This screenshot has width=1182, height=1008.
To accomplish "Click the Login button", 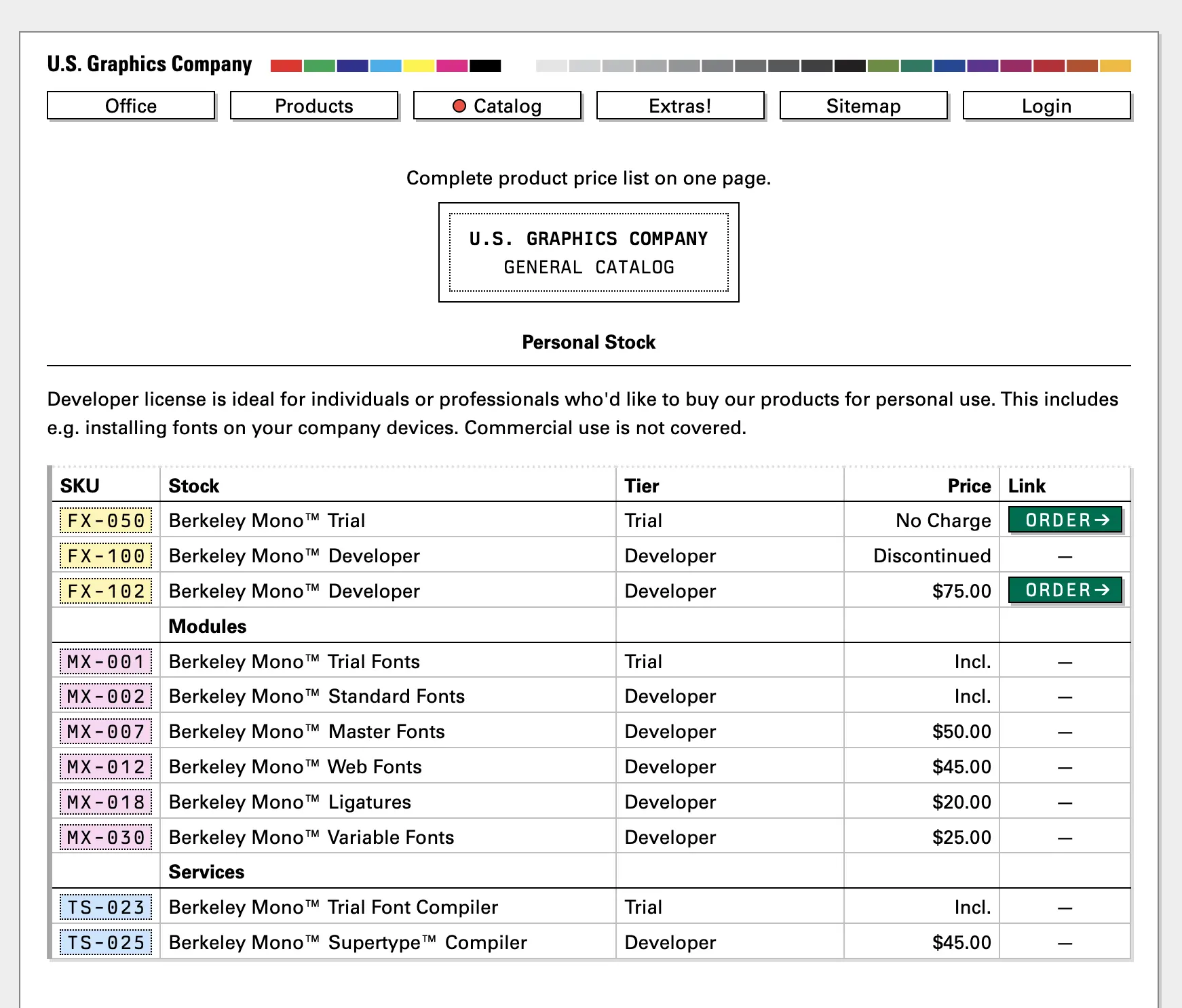I will pyautogui.click(x=1047, y=106).
